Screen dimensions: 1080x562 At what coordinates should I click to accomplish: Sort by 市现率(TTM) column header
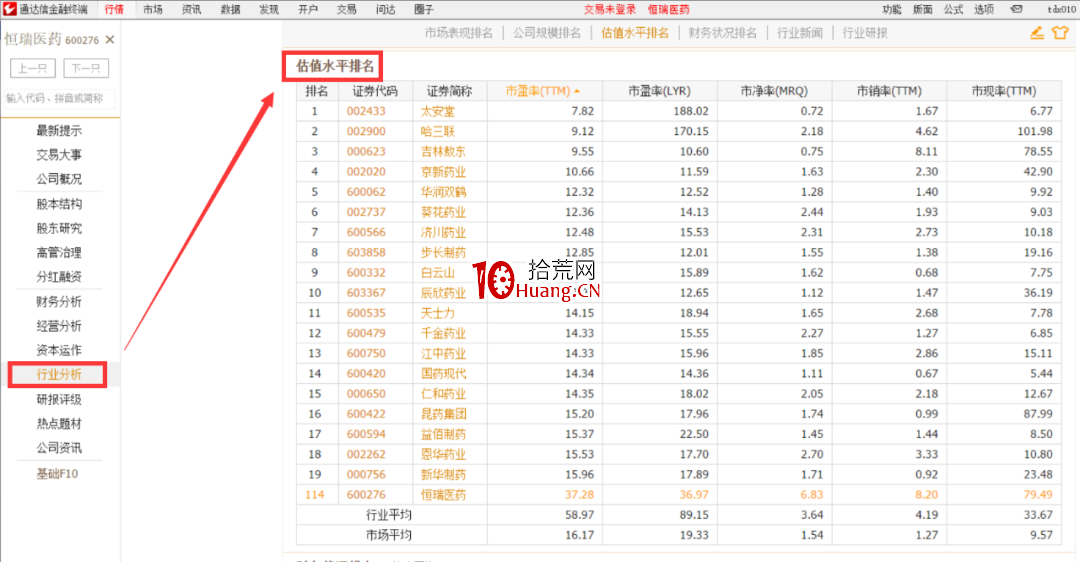1004,91
